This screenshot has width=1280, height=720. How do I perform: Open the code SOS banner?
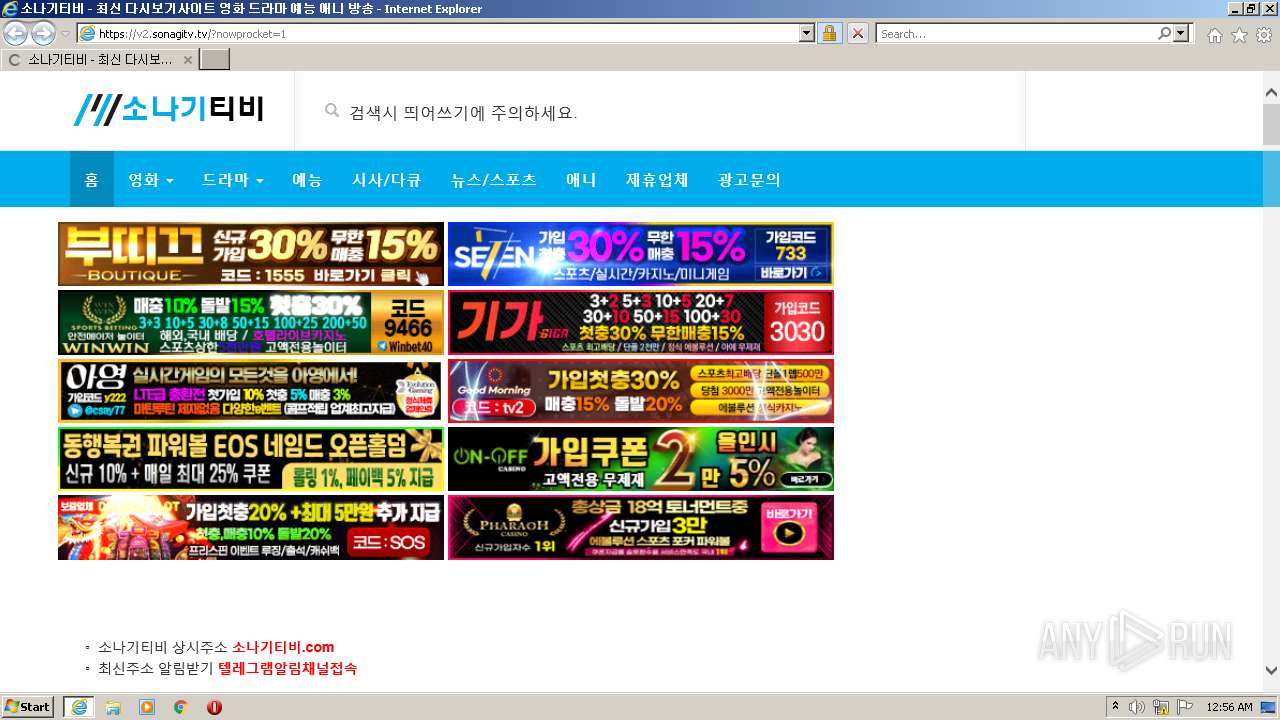click(x=251, y=527)
